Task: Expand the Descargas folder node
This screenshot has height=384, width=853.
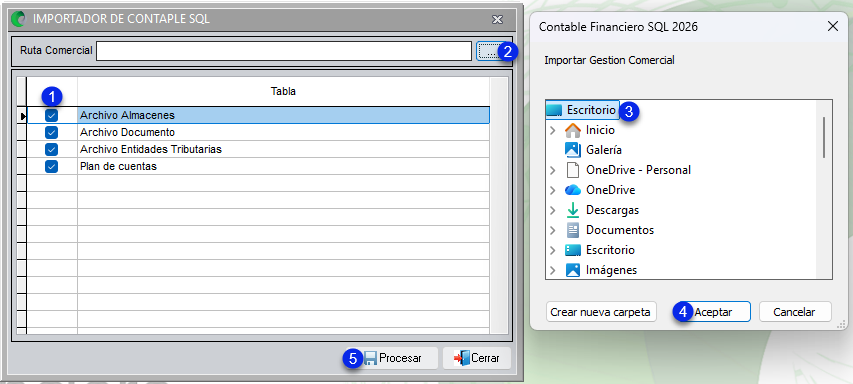Action: 553,210
